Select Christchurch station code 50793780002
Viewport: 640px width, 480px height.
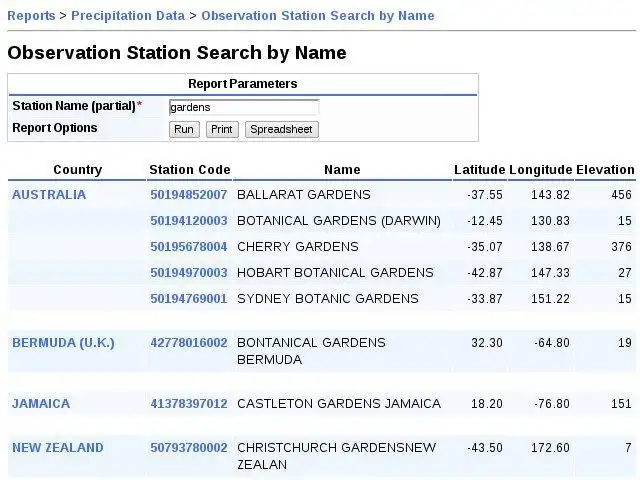click(189, 448)
